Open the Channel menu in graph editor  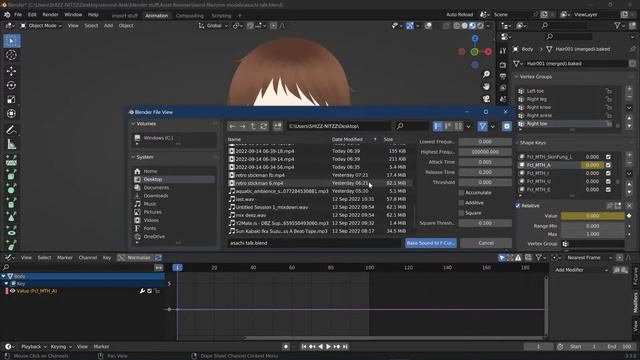pos(88,258)
